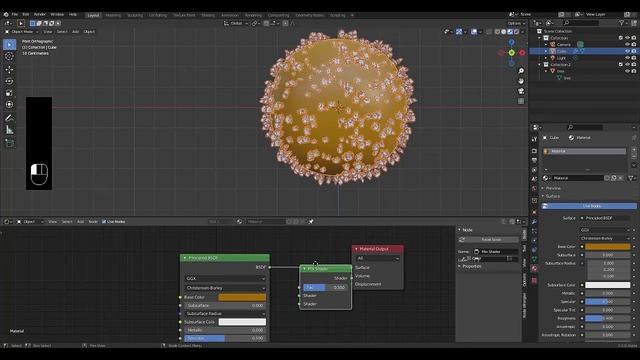Switch to Rendered viewport shading
Viewport: 640px width, 360px height.
point(516,31)
